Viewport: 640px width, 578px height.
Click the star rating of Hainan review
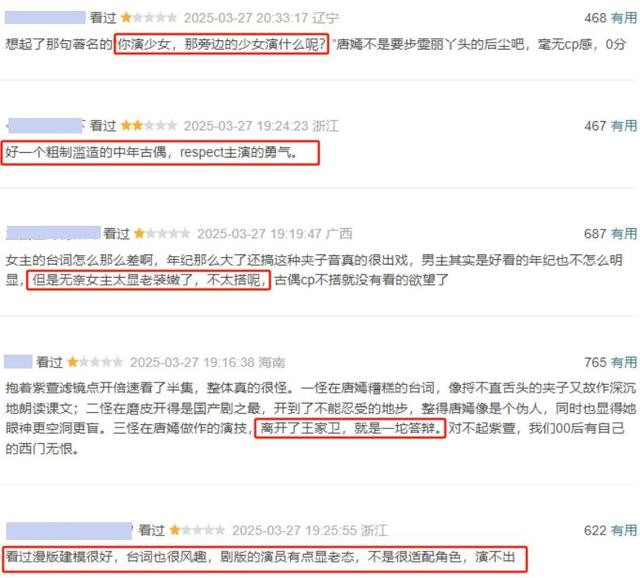point(95,362)
